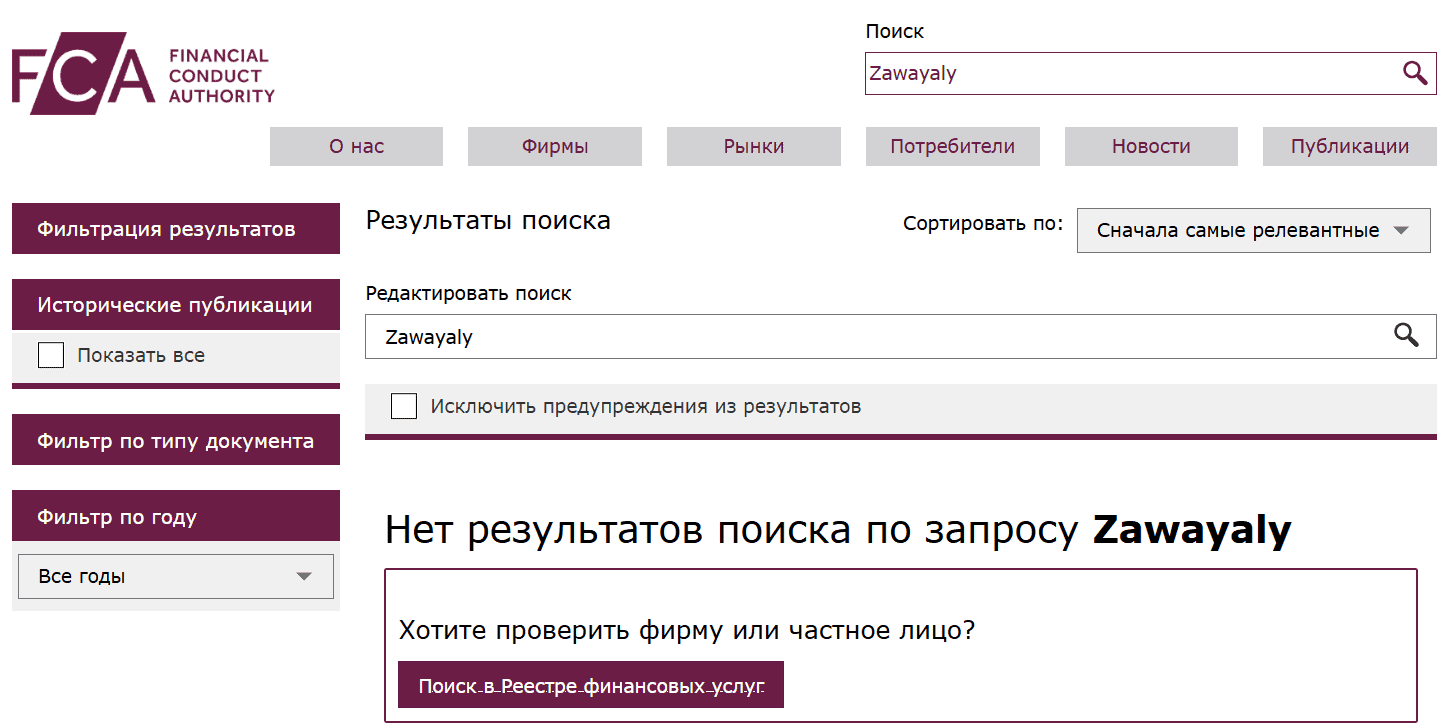This screenshot has height=728, width=1452.
Task: Click the magnifier icon in top search box
Action: pos(1414,72)
